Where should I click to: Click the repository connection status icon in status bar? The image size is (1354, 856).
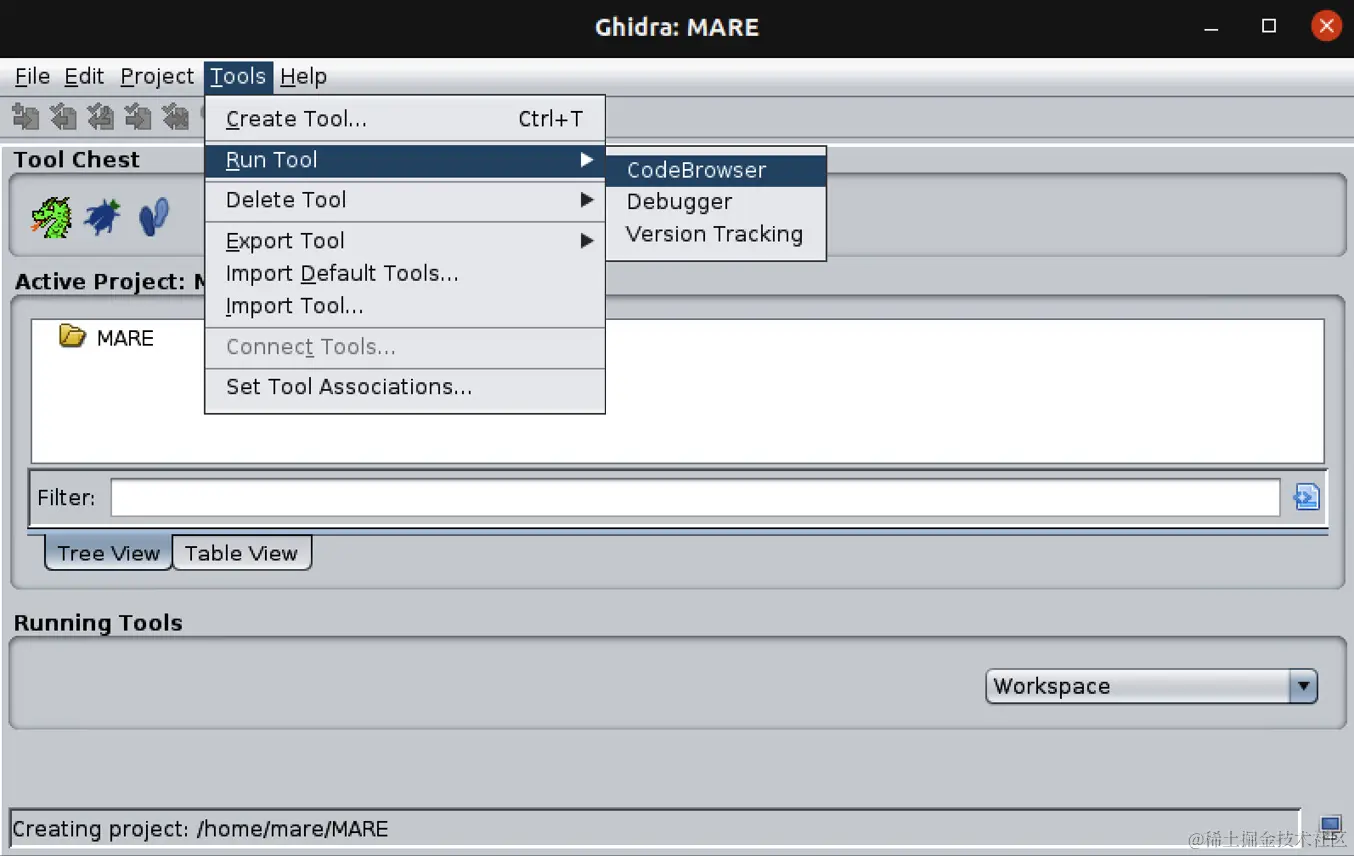pos(1330,826)
